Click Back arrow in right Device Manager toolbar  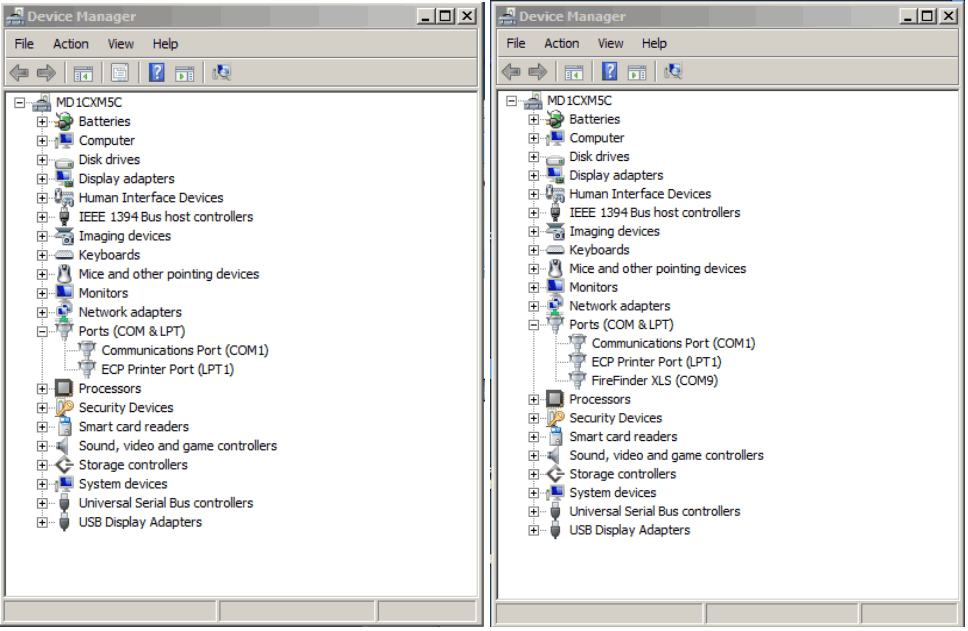(x=511, y=72)
